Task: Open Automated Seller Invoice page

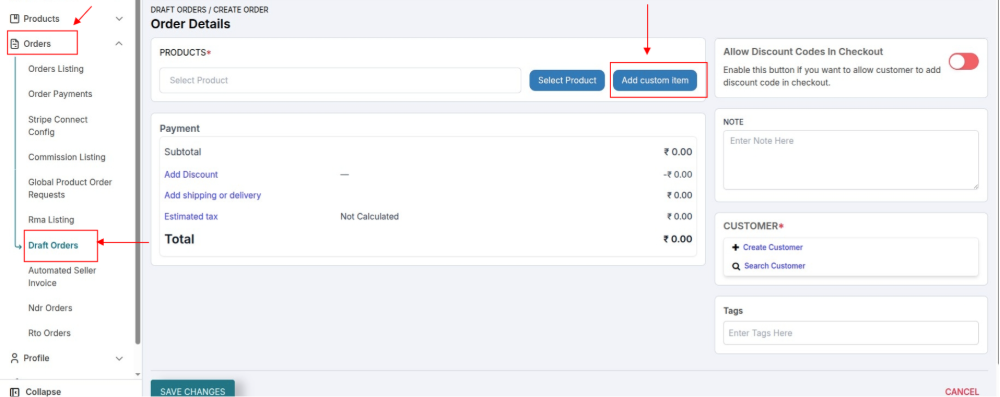Action: [x=62, y=276]
